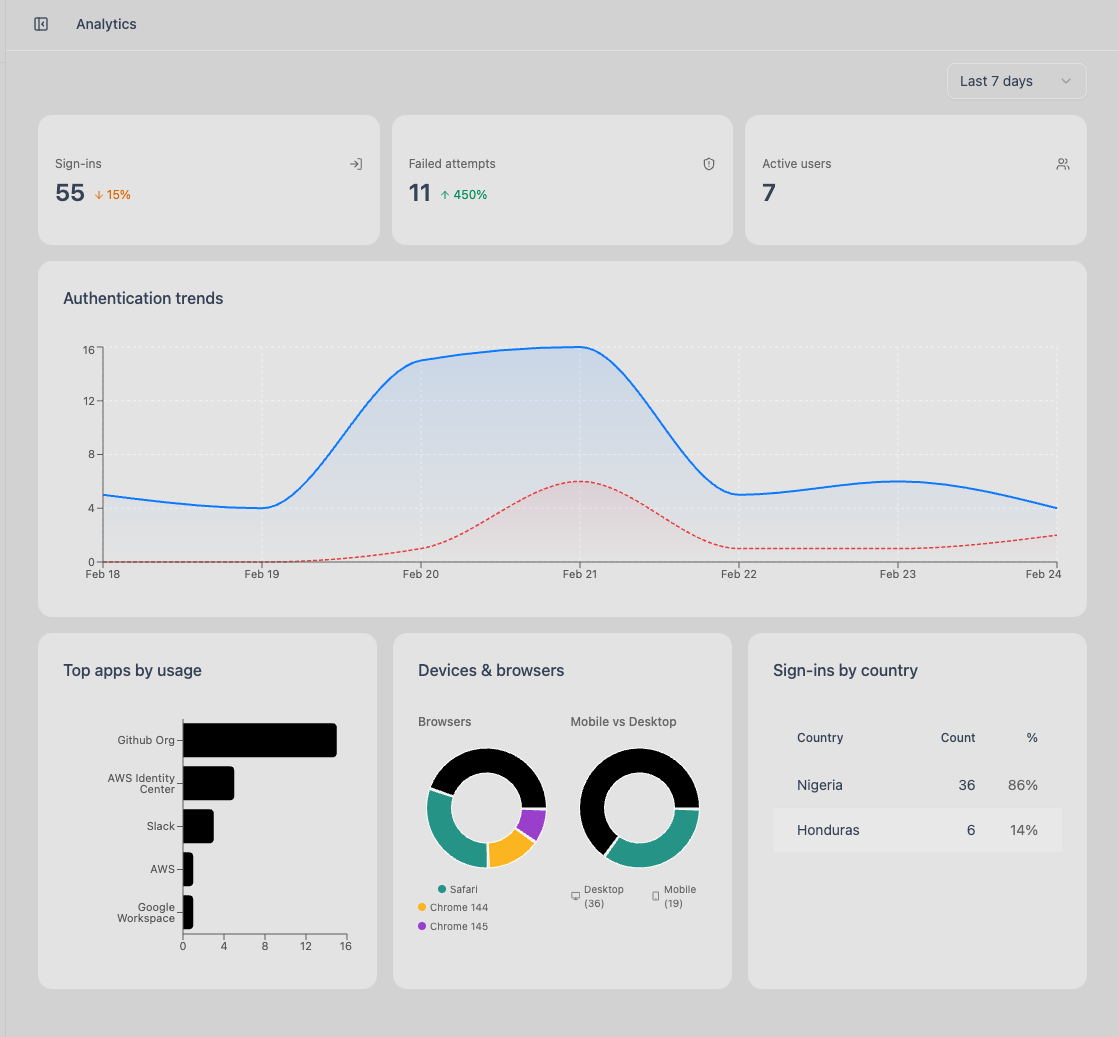The width and height of the screenshot is (1119, 1037).
Task: Expand the date range selector chevron
Action: pos(1067,81)
